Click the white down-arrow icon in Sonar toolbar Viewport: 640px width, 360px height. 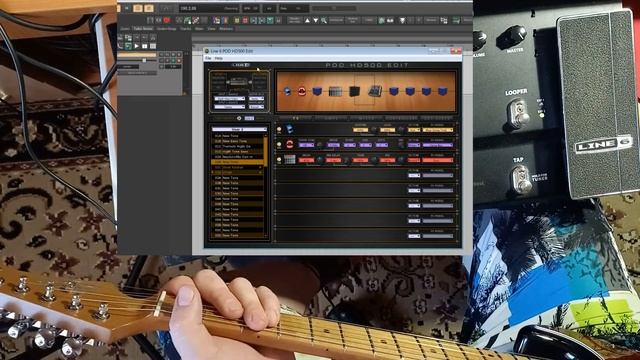click(316, 20)
